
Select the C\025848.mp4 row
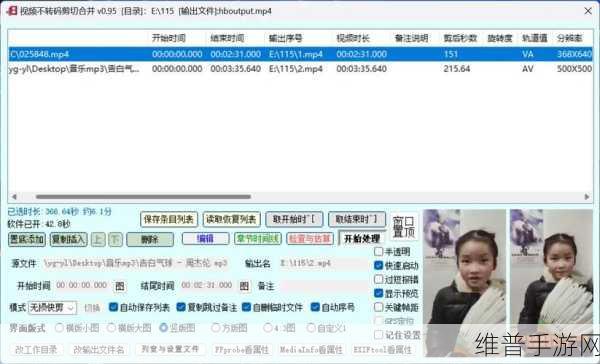point(300,54)
